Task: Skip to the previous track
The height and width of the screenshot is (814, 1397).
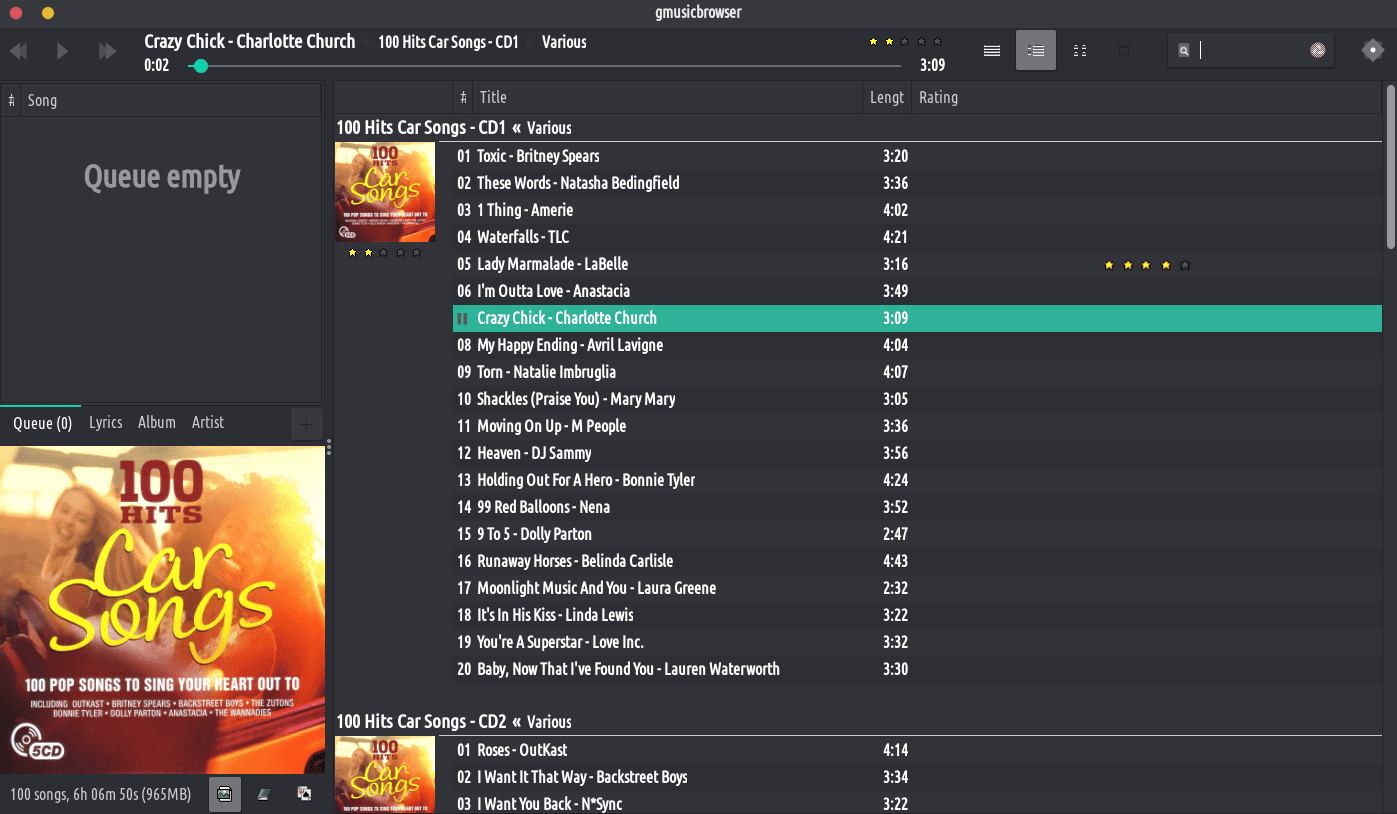Action: [x=19, y=51]
